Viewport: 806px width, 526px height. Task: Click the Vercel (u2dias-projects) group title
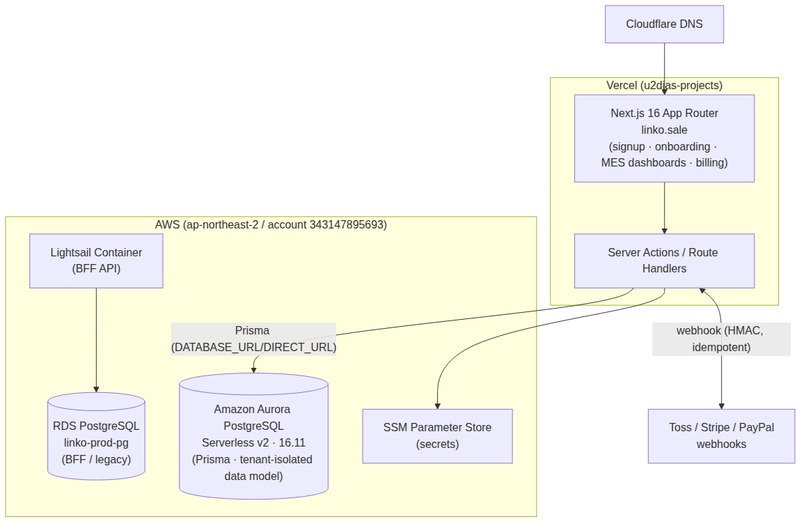pos(664,85)
